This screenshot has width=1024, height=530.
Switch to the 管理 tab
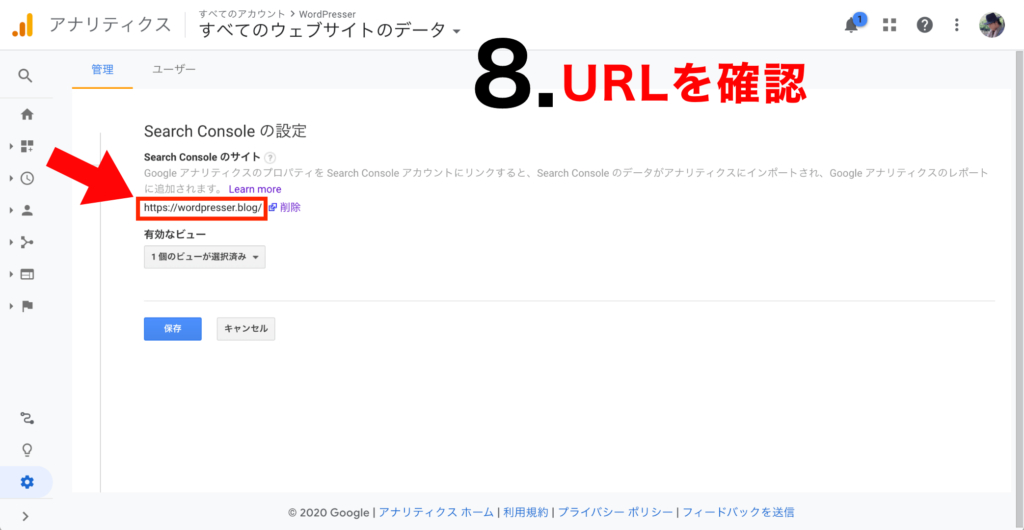(103, 69)
